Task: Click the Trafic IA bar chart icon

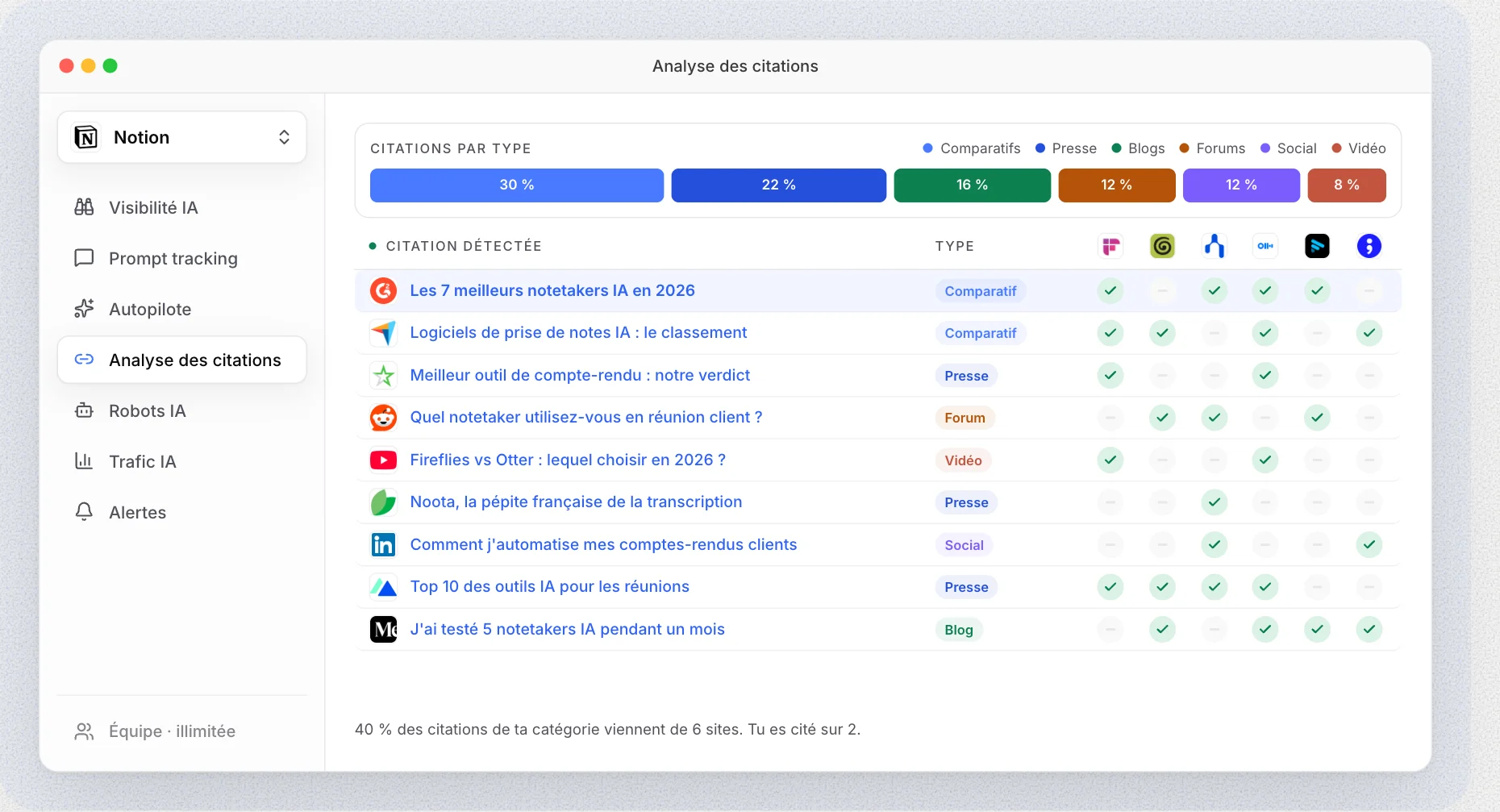Action: [84, 461]
